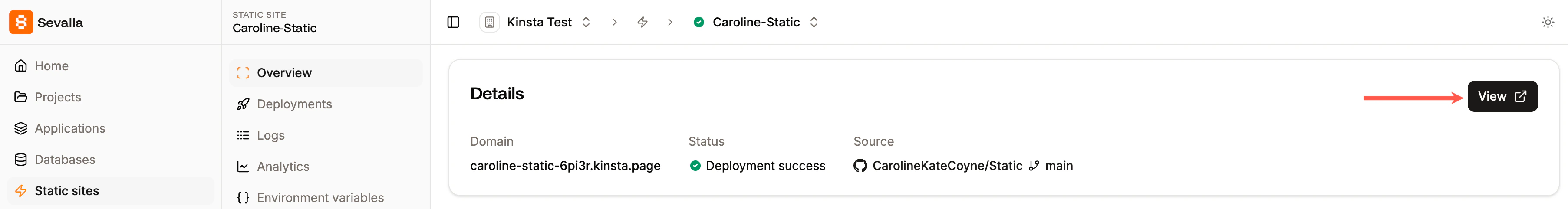Click the Caroline-Static site title in panel header

[x=274, y=28]
